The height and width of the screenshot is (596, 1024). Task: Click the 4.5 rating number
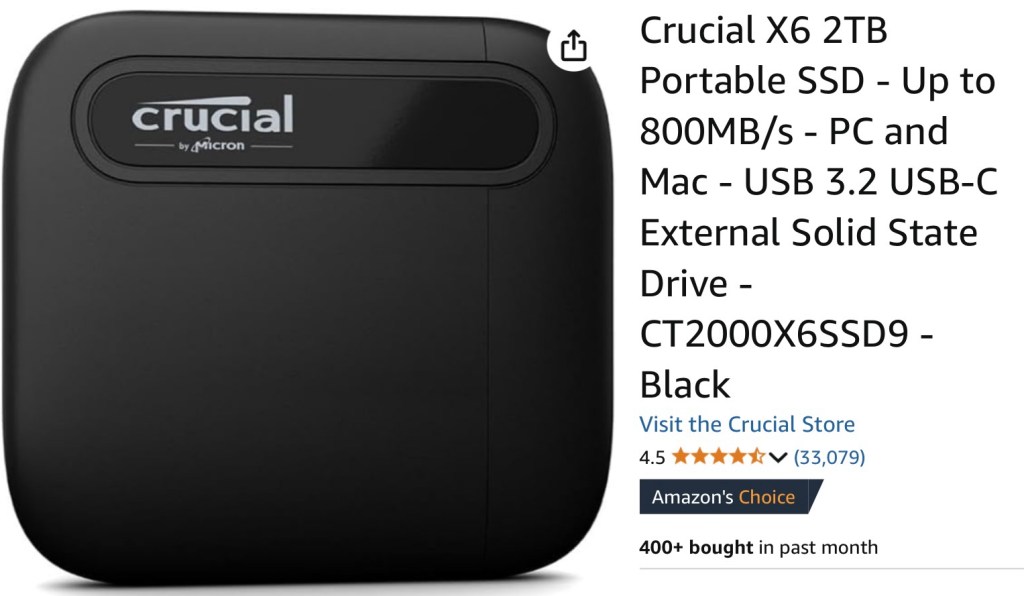pos(652,458)
